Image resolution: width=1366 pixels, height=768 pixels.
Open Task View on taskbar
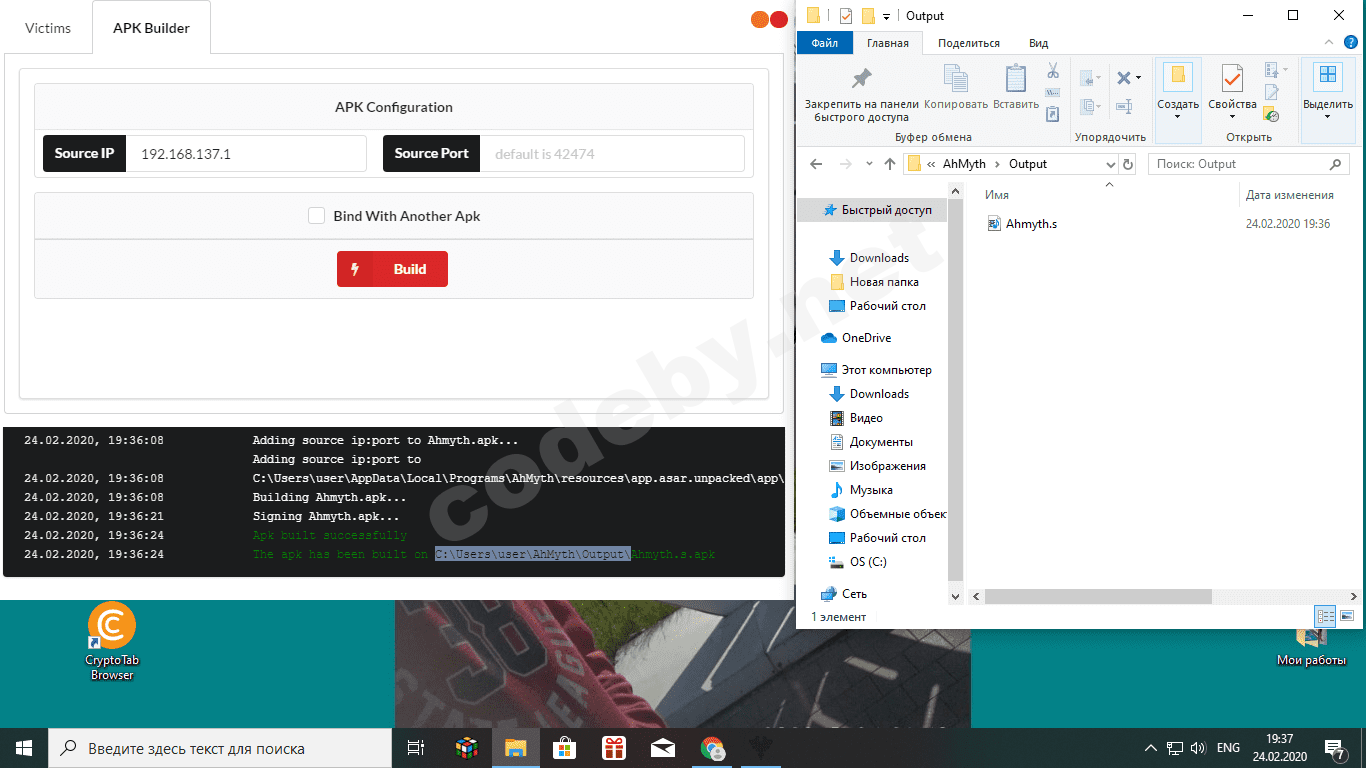coord(416,748)
